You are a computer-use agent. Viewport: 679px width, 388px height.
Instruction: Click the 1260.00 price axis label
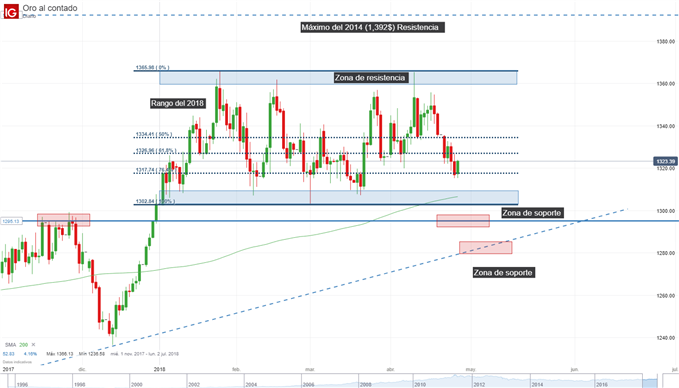coord(666,295)
